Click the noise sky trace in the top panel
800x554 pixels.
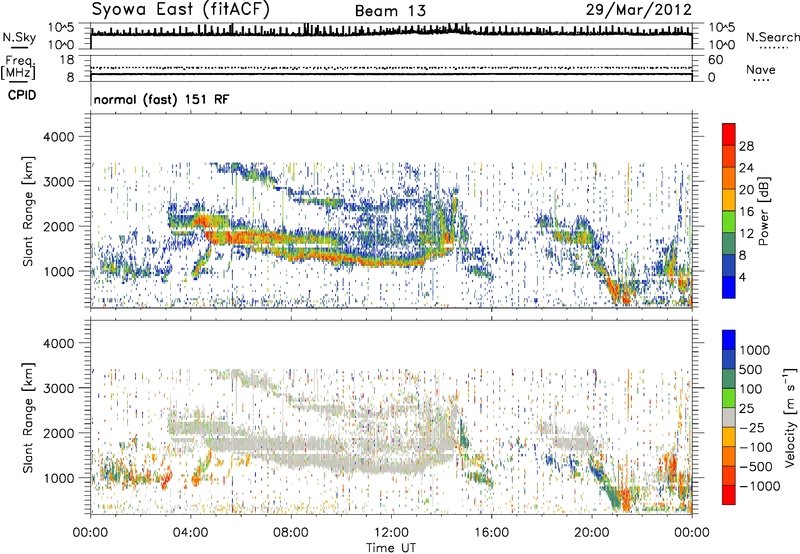(391, 33)
